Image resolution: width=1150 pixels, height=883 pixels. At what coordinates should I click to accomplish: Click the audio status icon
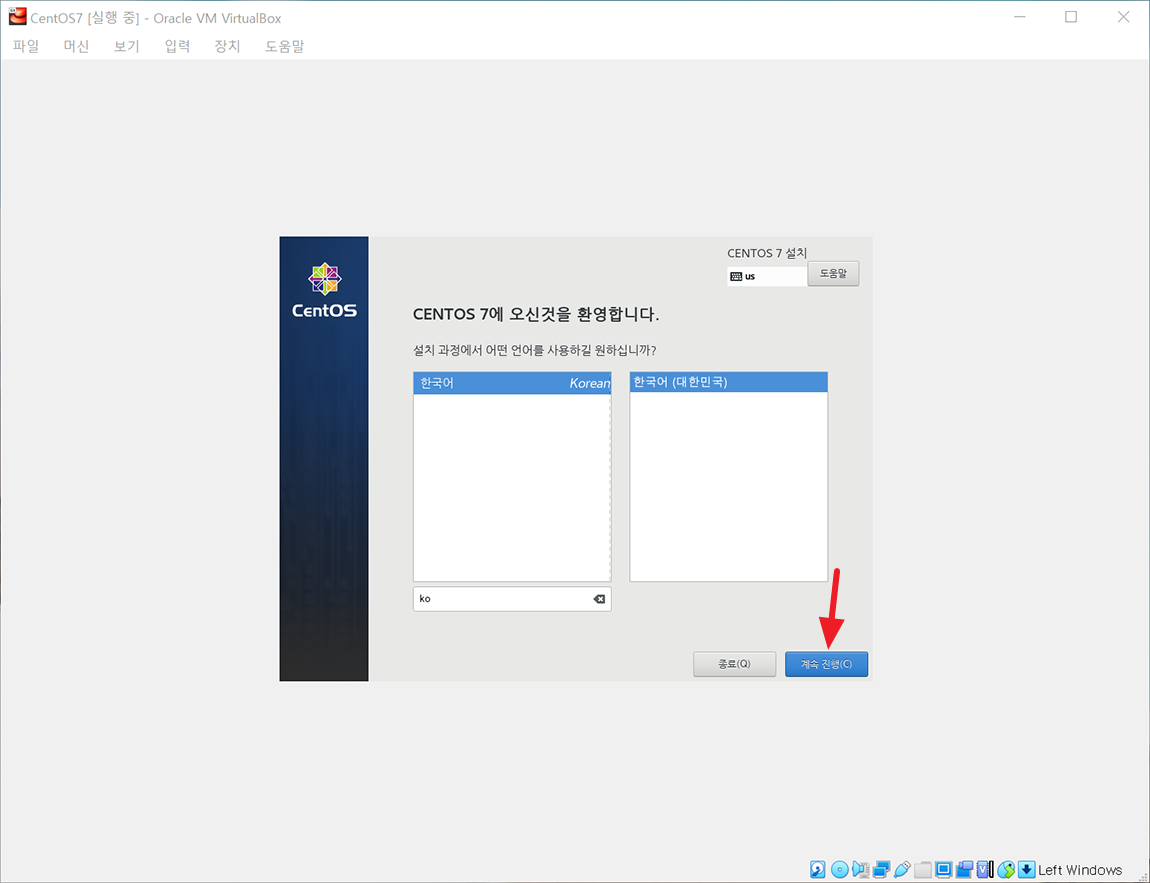coord(860,869)
